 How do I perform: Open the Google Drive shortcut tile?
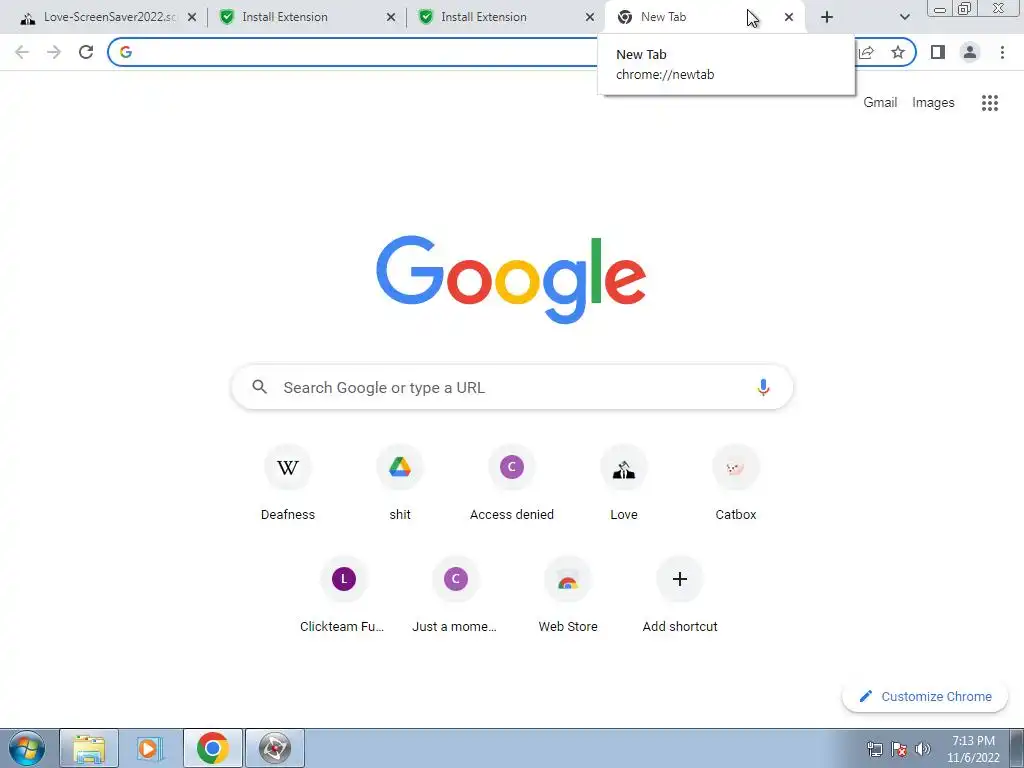tap(400, 483)
